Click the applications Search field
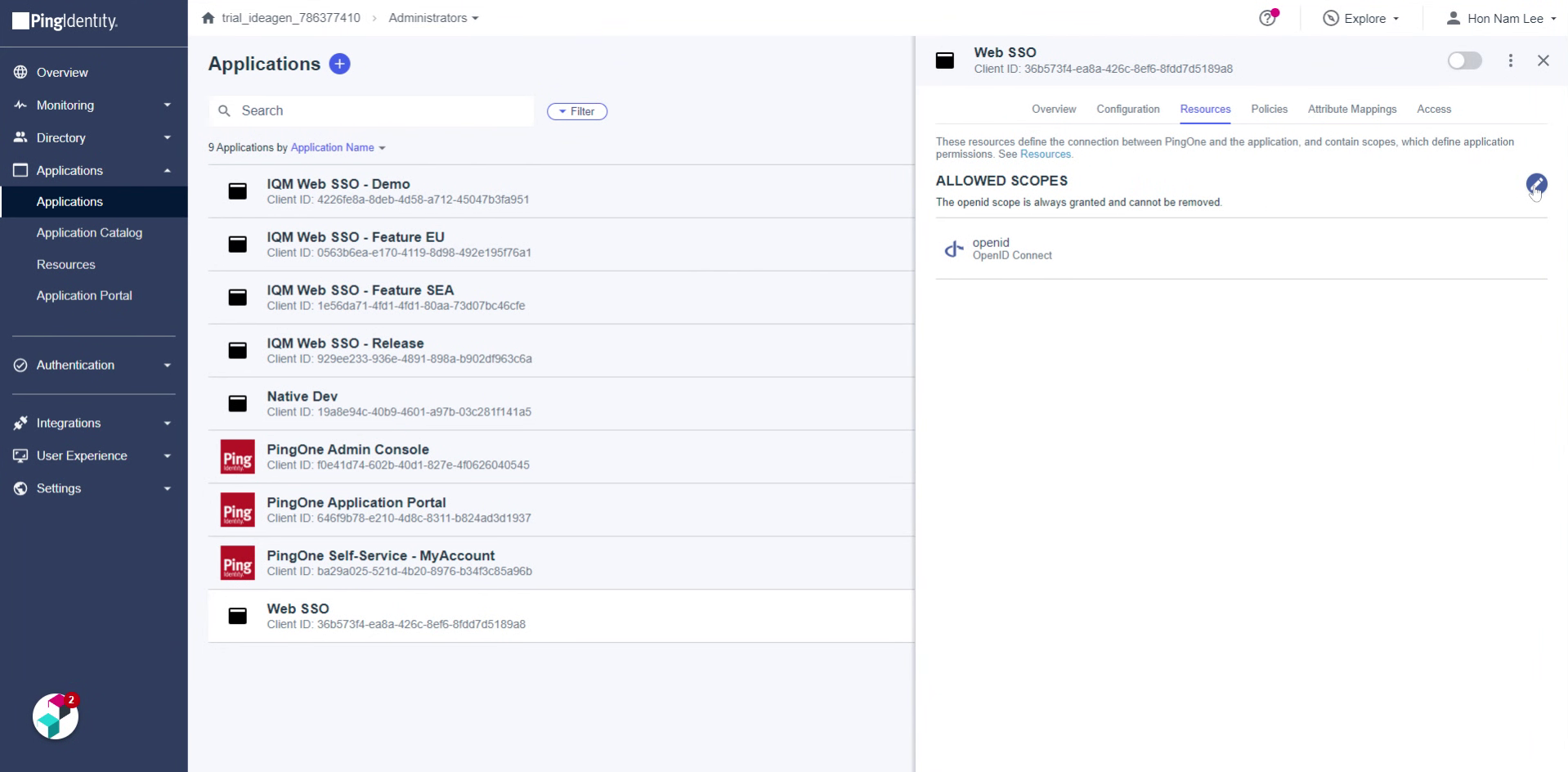This screenshot has width=1568, height=772. click(371, 111)
